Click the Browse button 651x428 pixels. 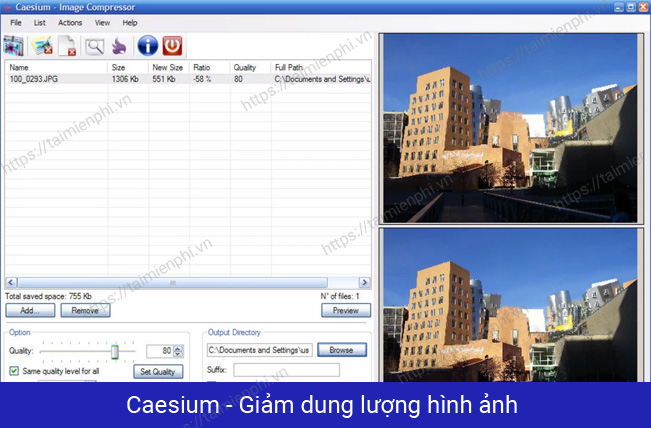[x=342, y=350]
